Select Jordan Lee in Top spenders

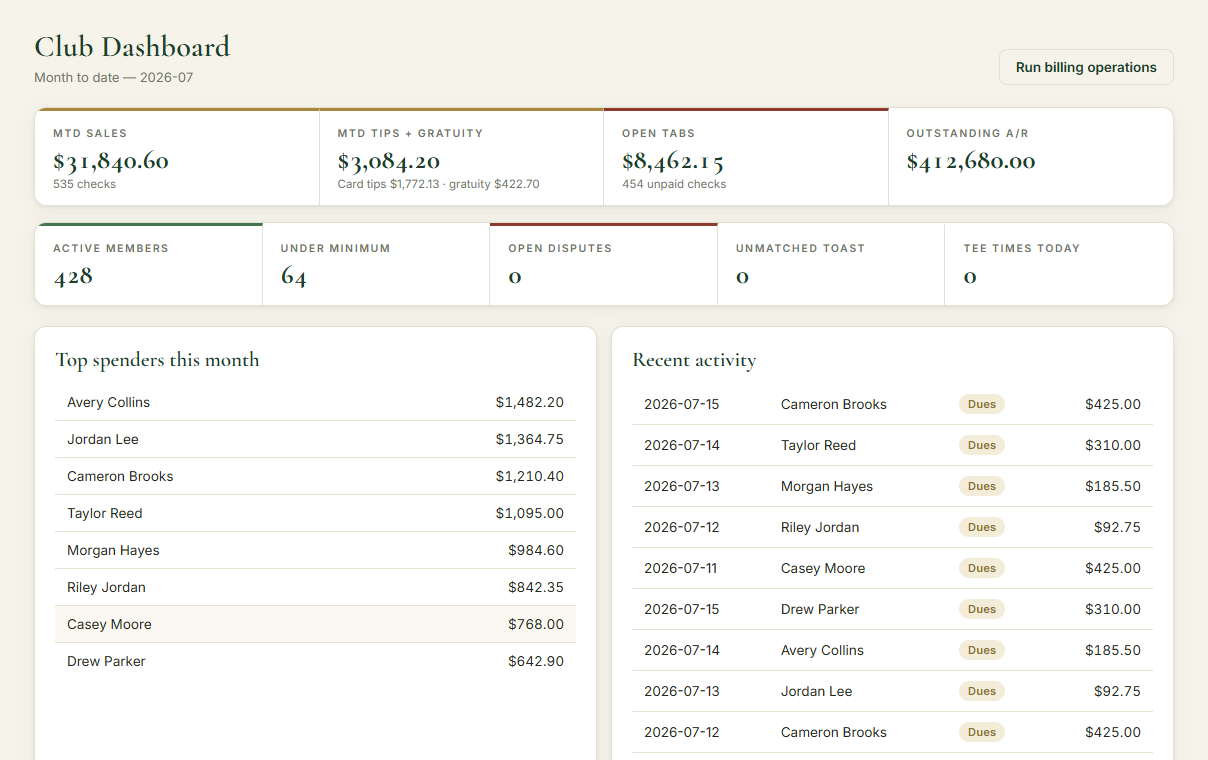[x=103, y=439]
